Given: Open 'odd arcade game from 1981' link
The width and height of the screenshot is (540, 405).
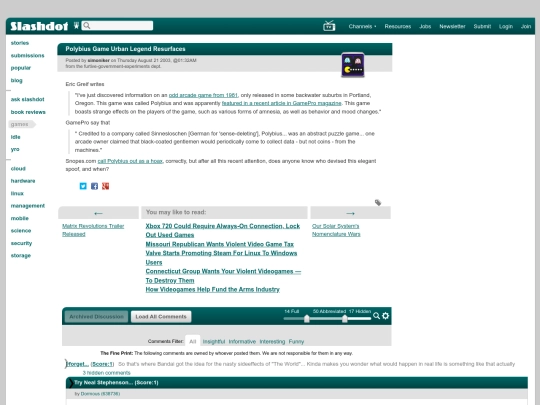Looking at the screenshot, I should pyautogui.click(x=203, y=95).
